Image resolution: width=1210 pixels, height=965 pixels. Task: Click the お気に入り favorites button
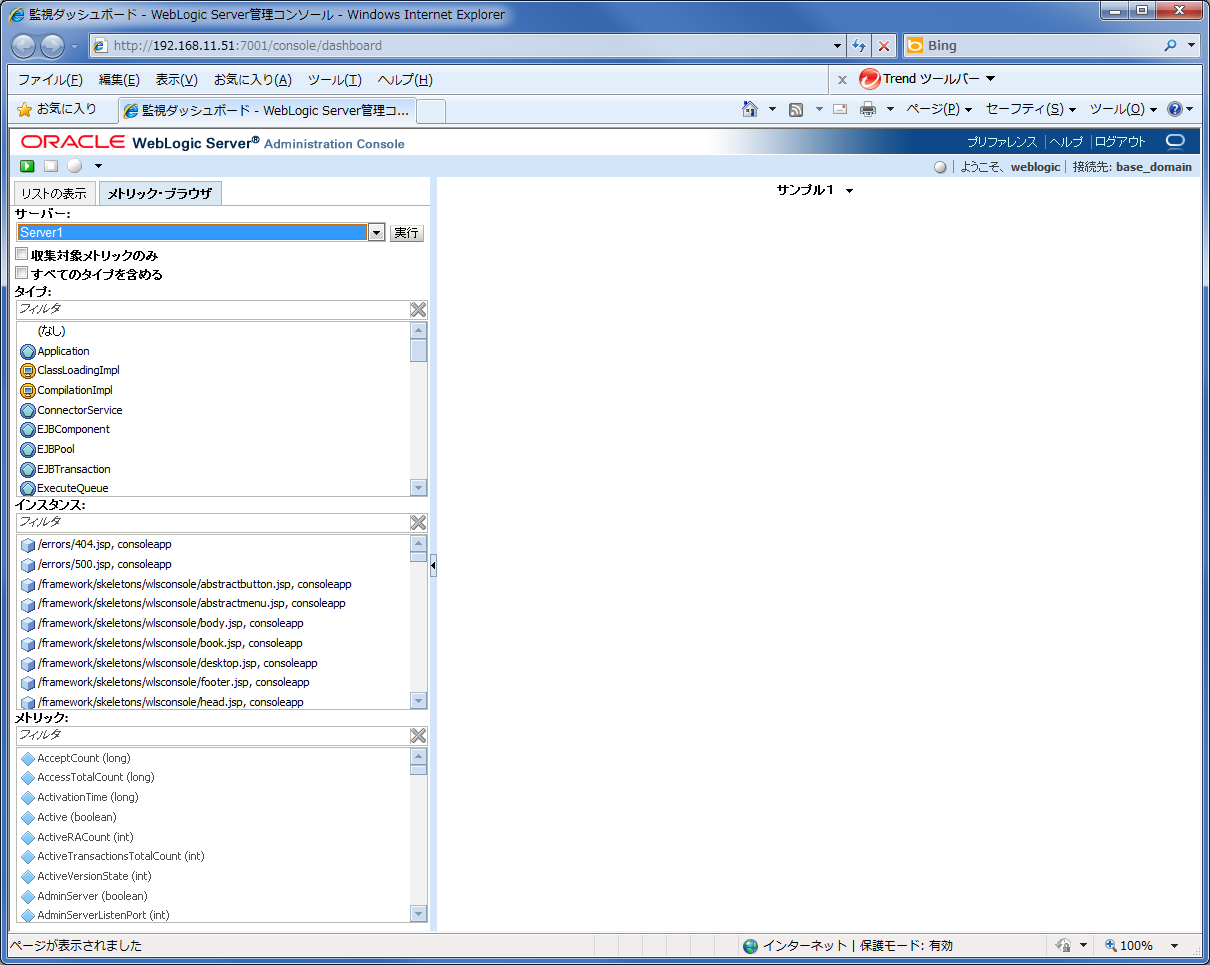pos(57,109)
